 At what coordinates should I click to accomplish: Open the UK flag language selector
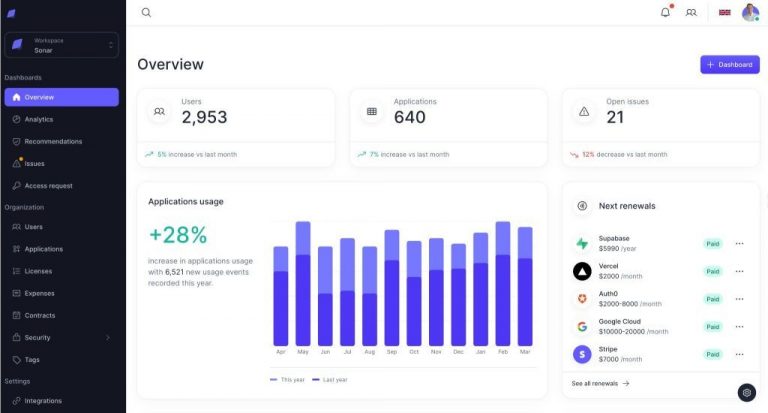[x=724, y=13]
